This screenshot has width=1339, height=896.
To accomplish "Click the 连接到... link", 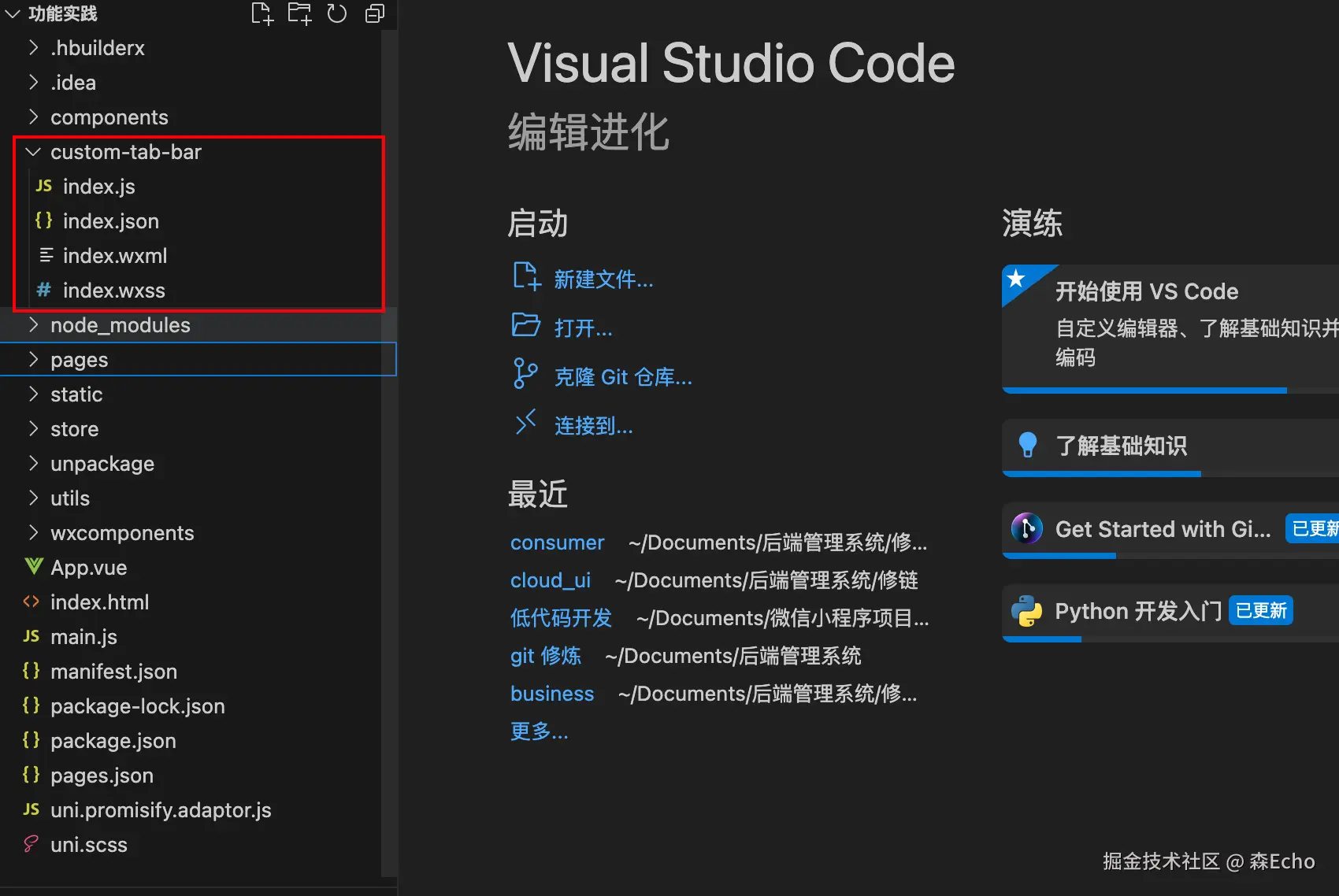I will (x=593, y=426).
